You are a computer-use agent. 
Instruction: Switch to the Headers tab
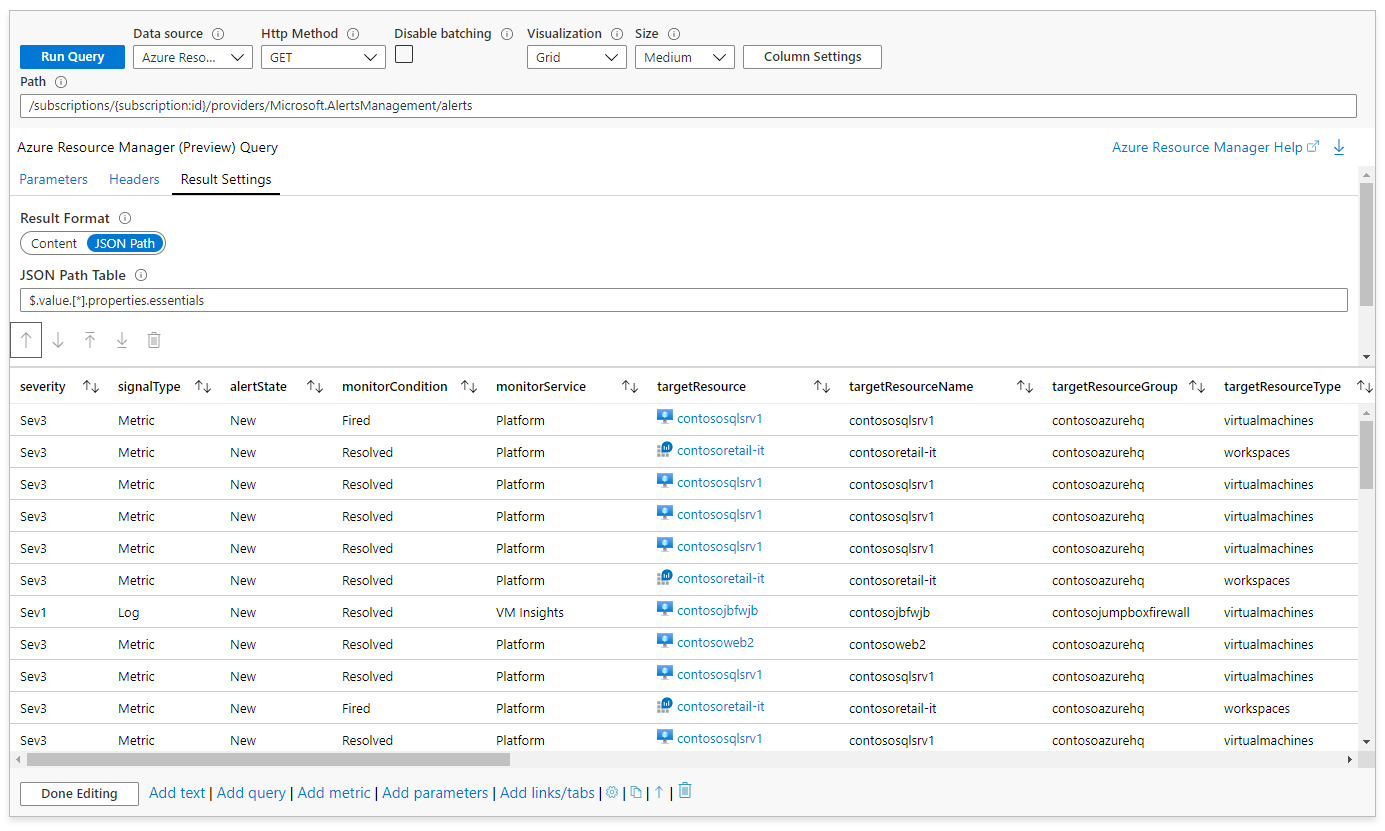134,179
